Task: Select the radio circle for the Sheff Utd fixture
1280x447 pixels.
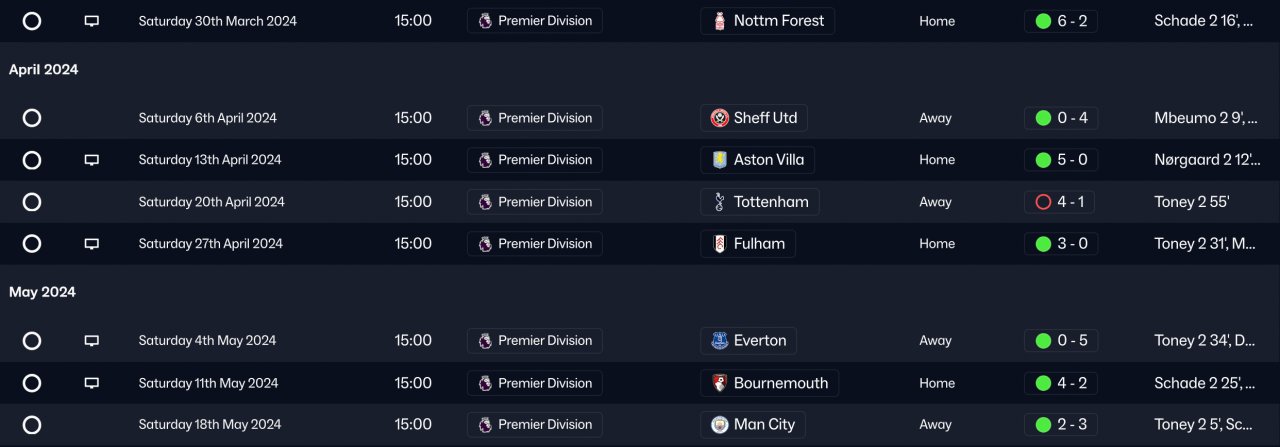Action: [32, 118]
